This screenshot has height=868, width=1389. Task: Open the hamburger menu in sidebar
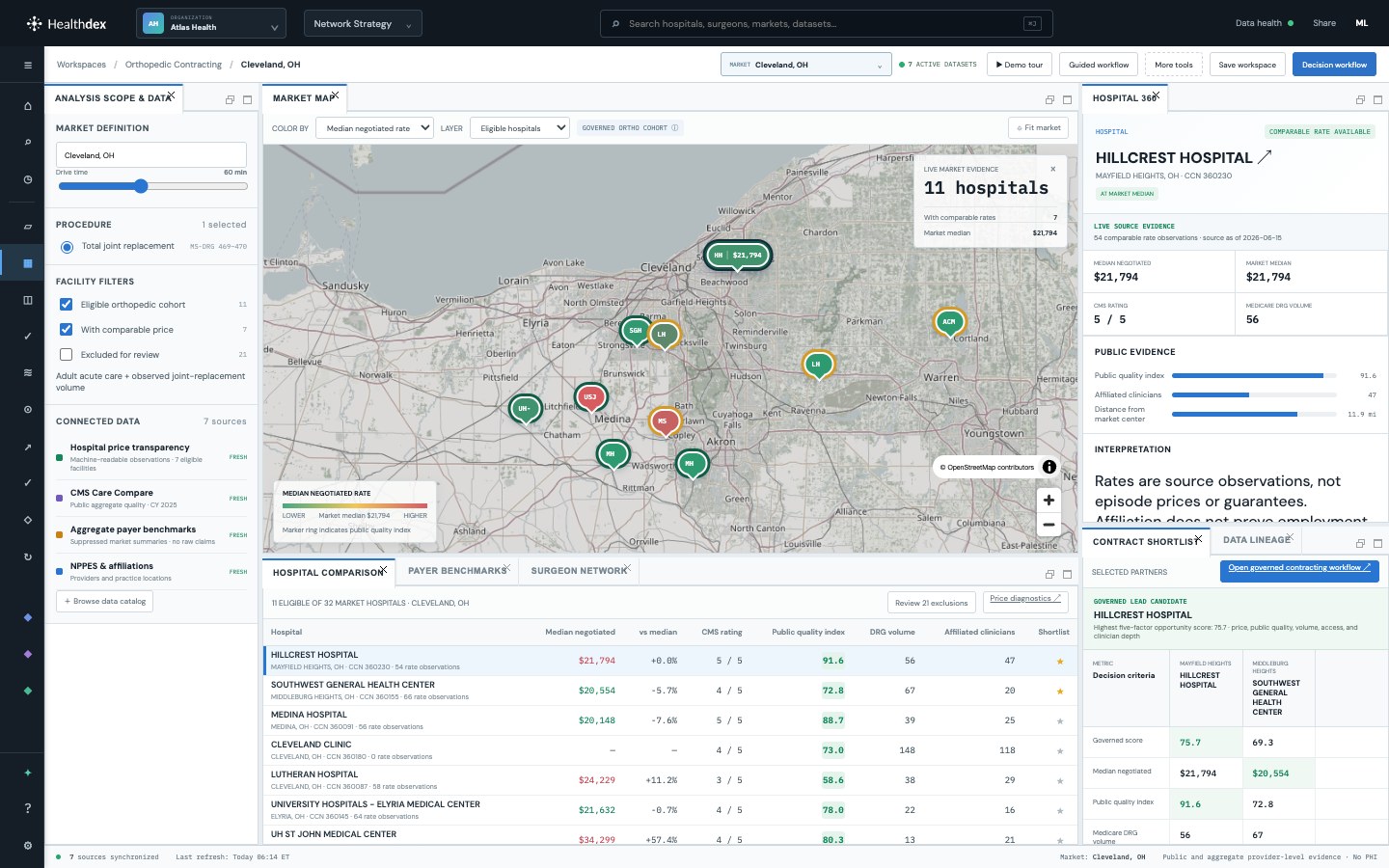click(28, 66)
